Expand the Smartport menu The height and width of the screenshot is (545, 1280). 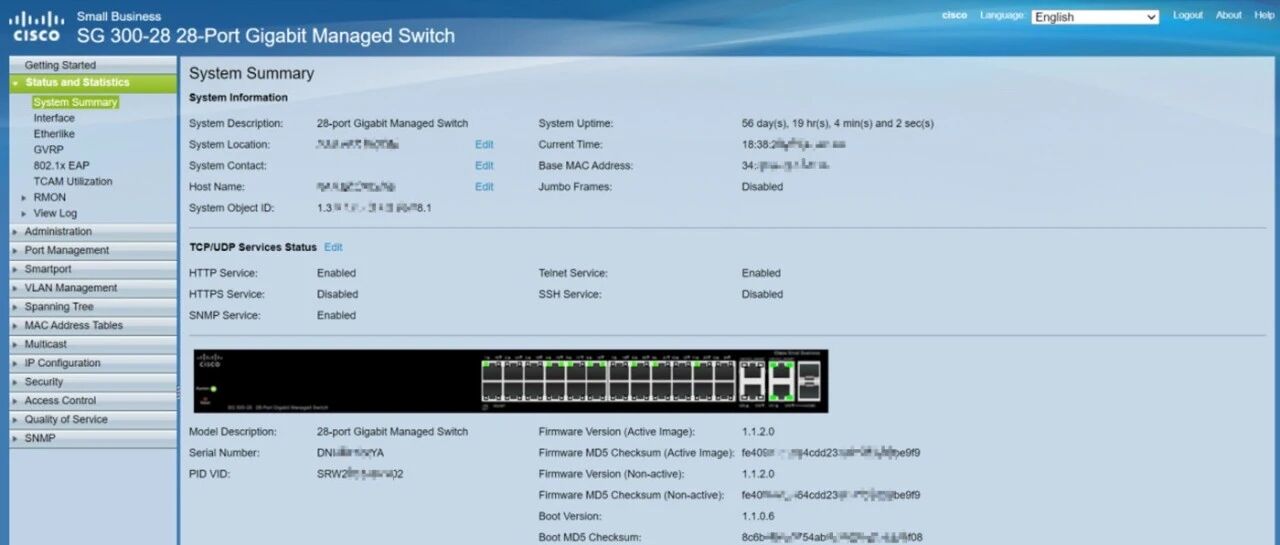93,269
